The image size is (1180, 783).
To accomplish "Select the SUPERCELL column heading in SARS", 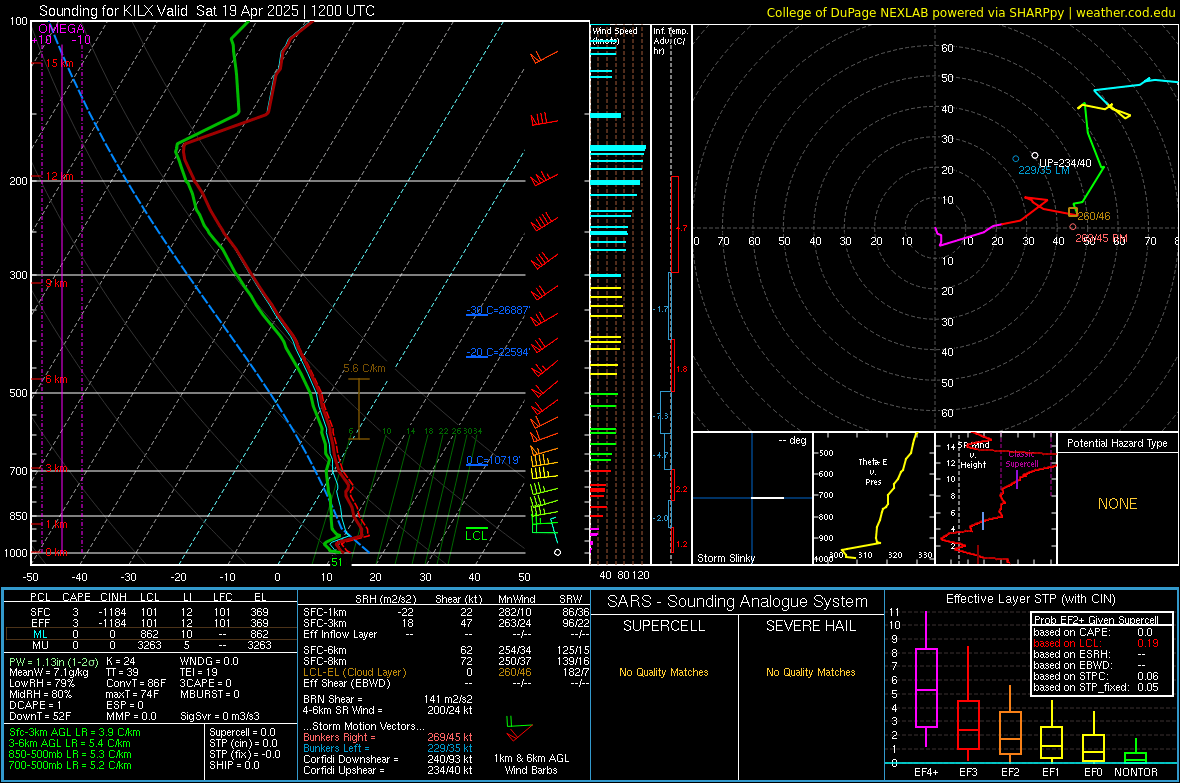I will pos(664,626).
